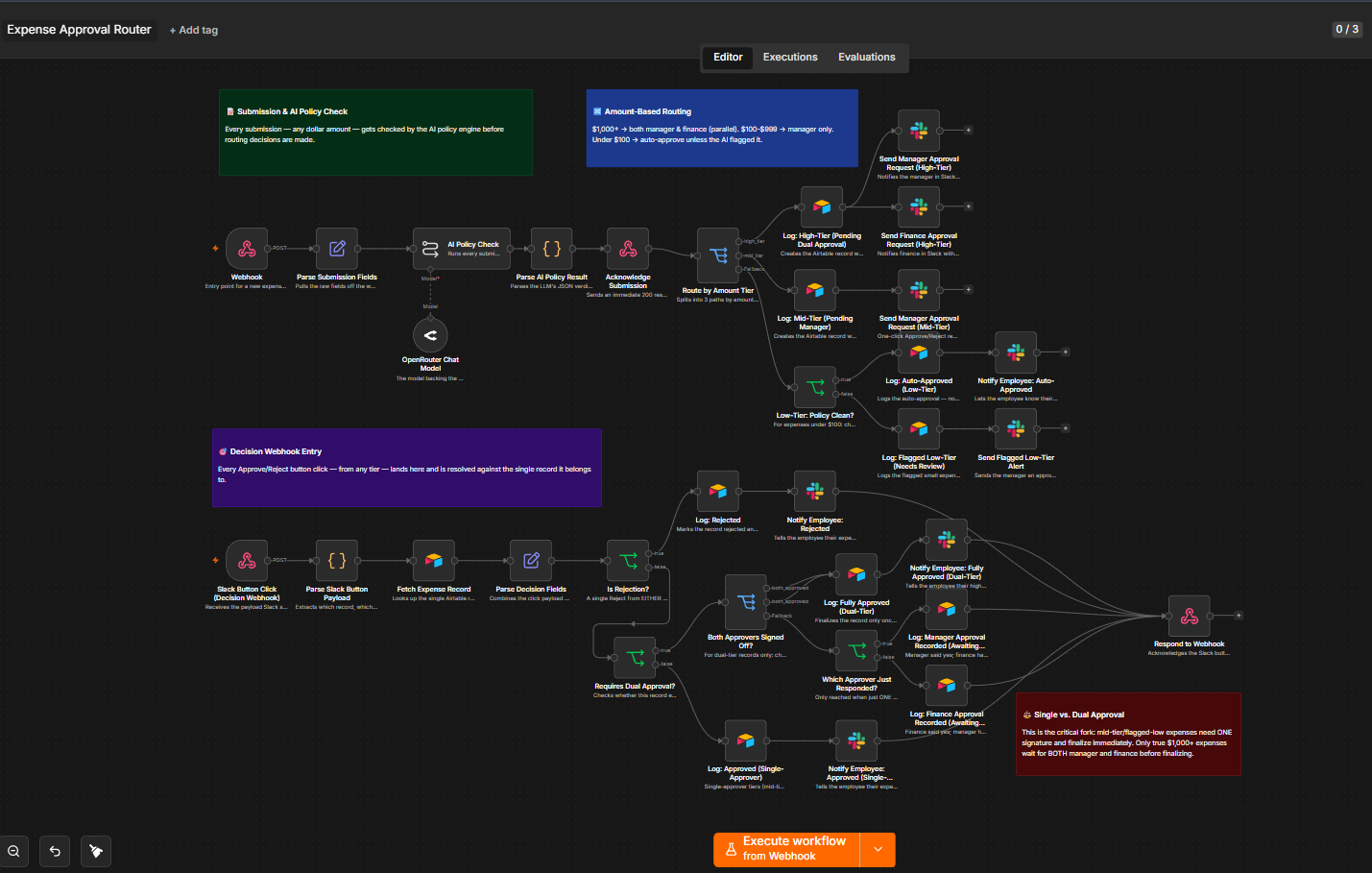Select the AI Policy Check node
The width and height of the screenshot is (1372, 873).
459,249
